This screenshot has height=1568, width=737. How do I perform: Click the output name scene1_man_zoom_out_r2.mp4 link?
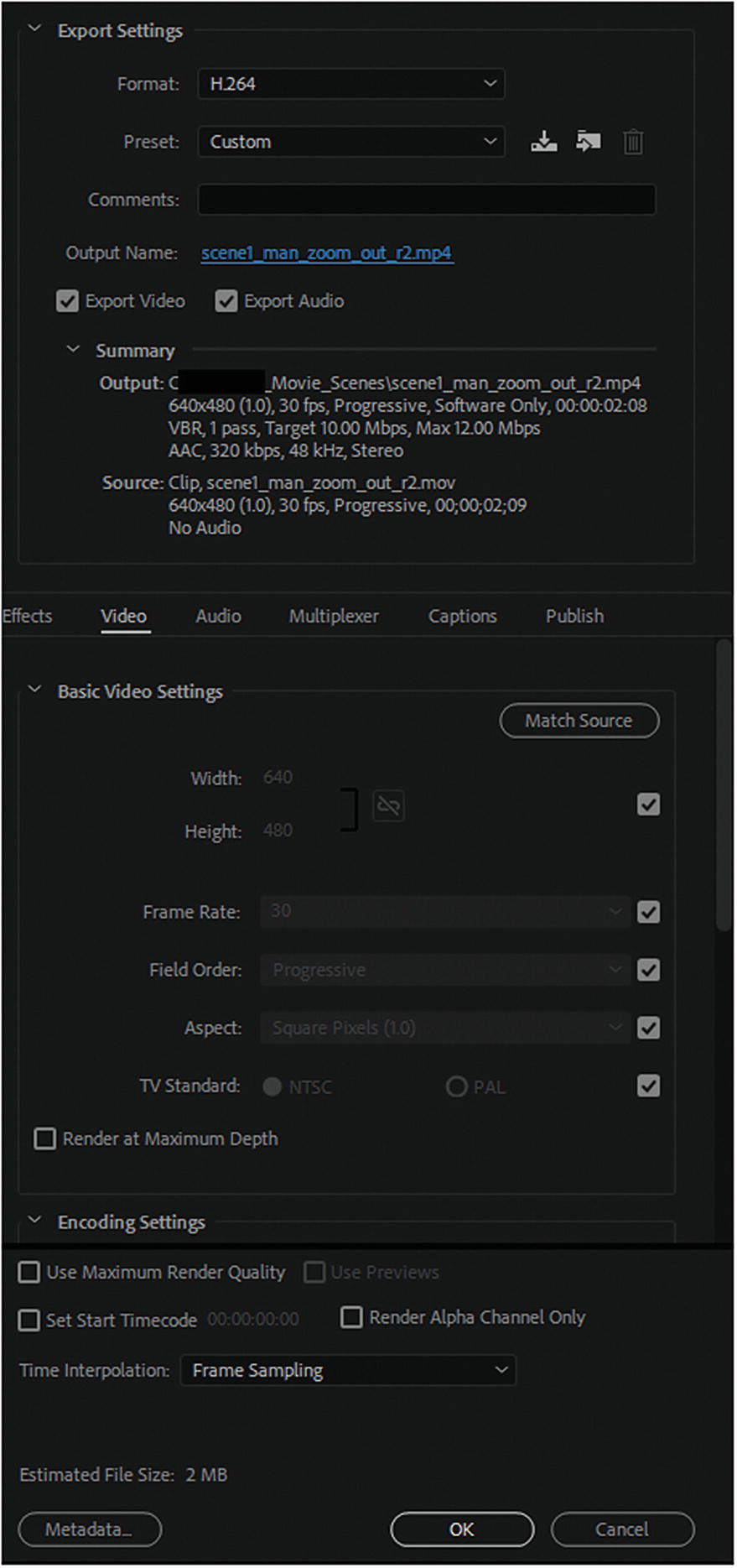point(326,253)
